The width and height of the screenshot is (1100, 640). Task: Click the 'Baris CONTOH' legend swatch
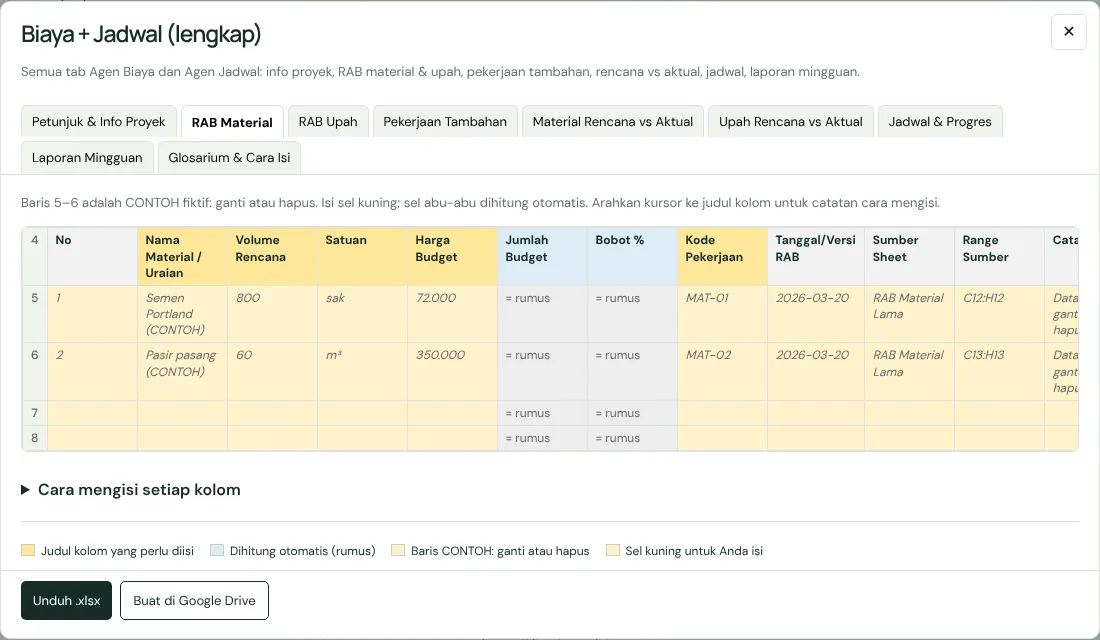(398, 550)
